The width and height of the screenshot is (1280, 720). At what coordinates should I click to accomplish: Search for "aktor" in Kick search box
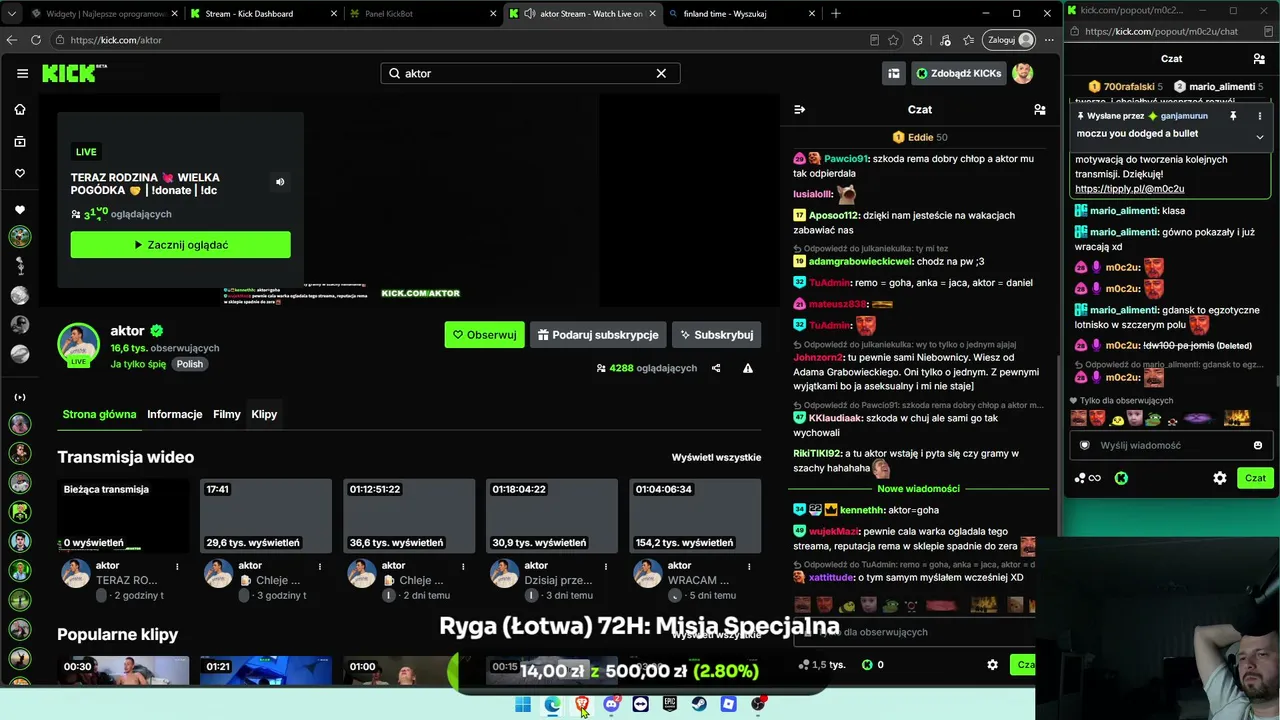(530, 73)
